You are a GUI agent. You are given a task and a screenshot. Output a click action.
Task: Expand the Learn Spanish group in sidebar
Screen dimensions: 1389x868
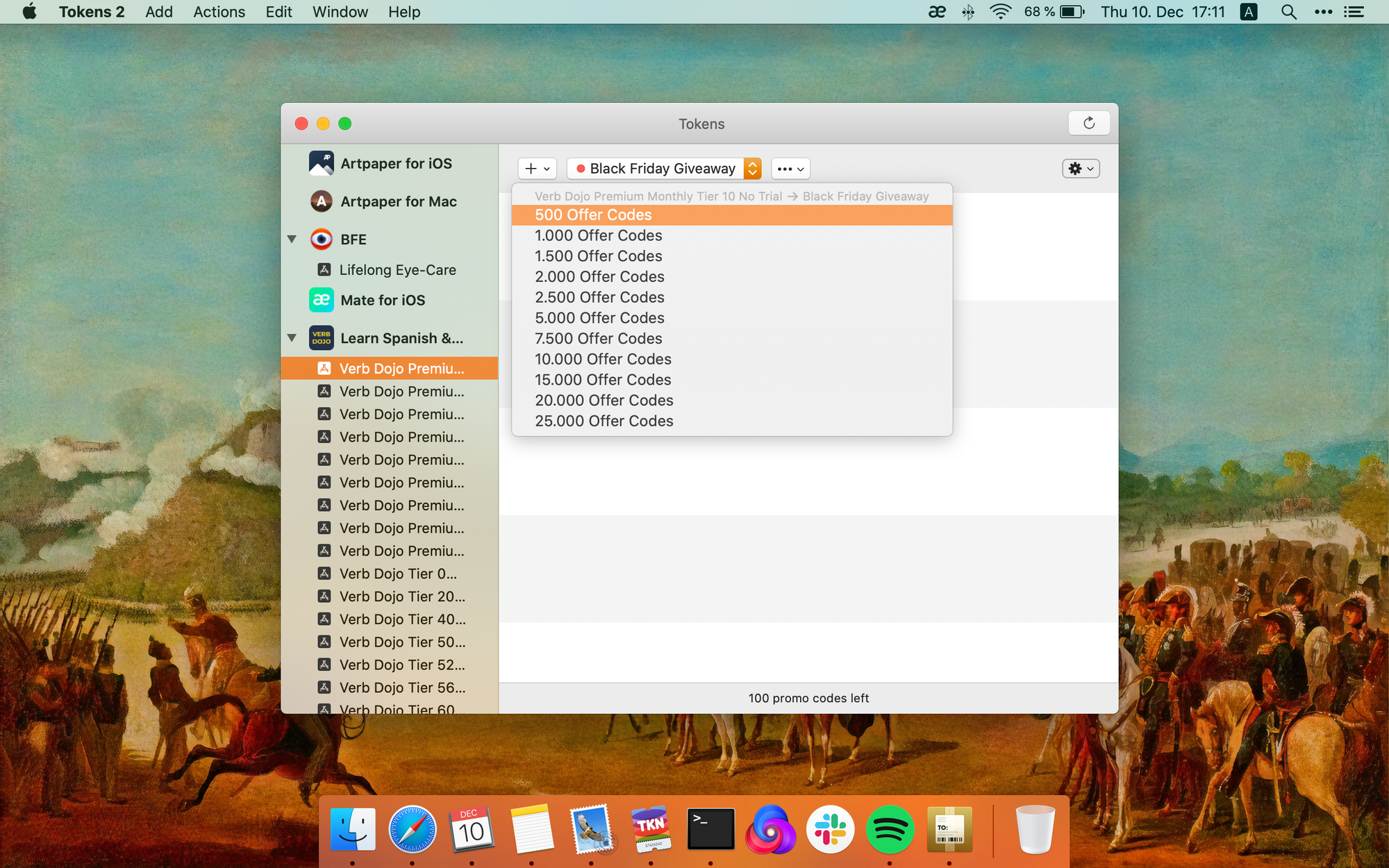pyautogui.click(x=292, y=338)
